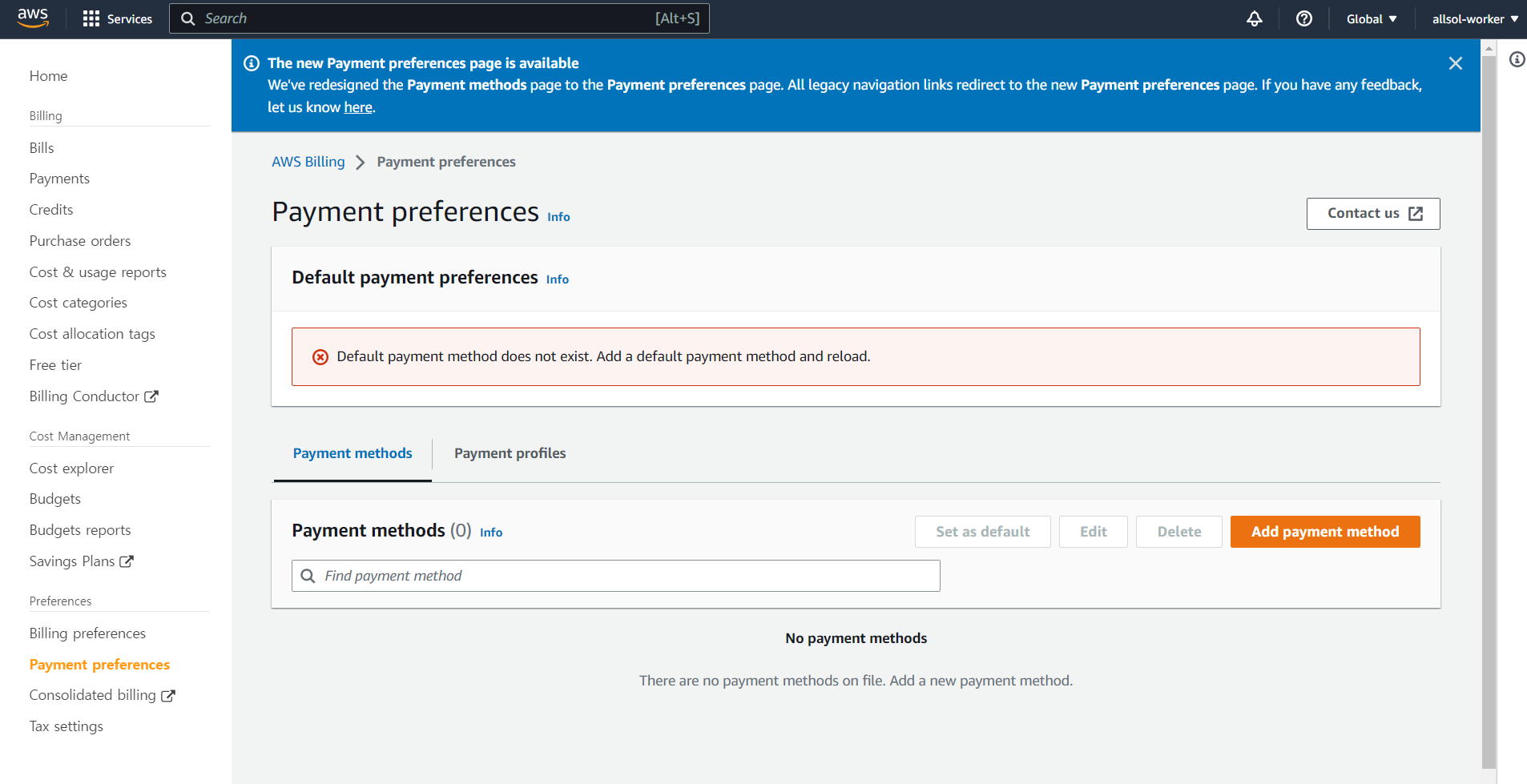This screenshot has height=784, width=1527.
Task: Focus the Find payment method field
Action: (x=616, y=576)
